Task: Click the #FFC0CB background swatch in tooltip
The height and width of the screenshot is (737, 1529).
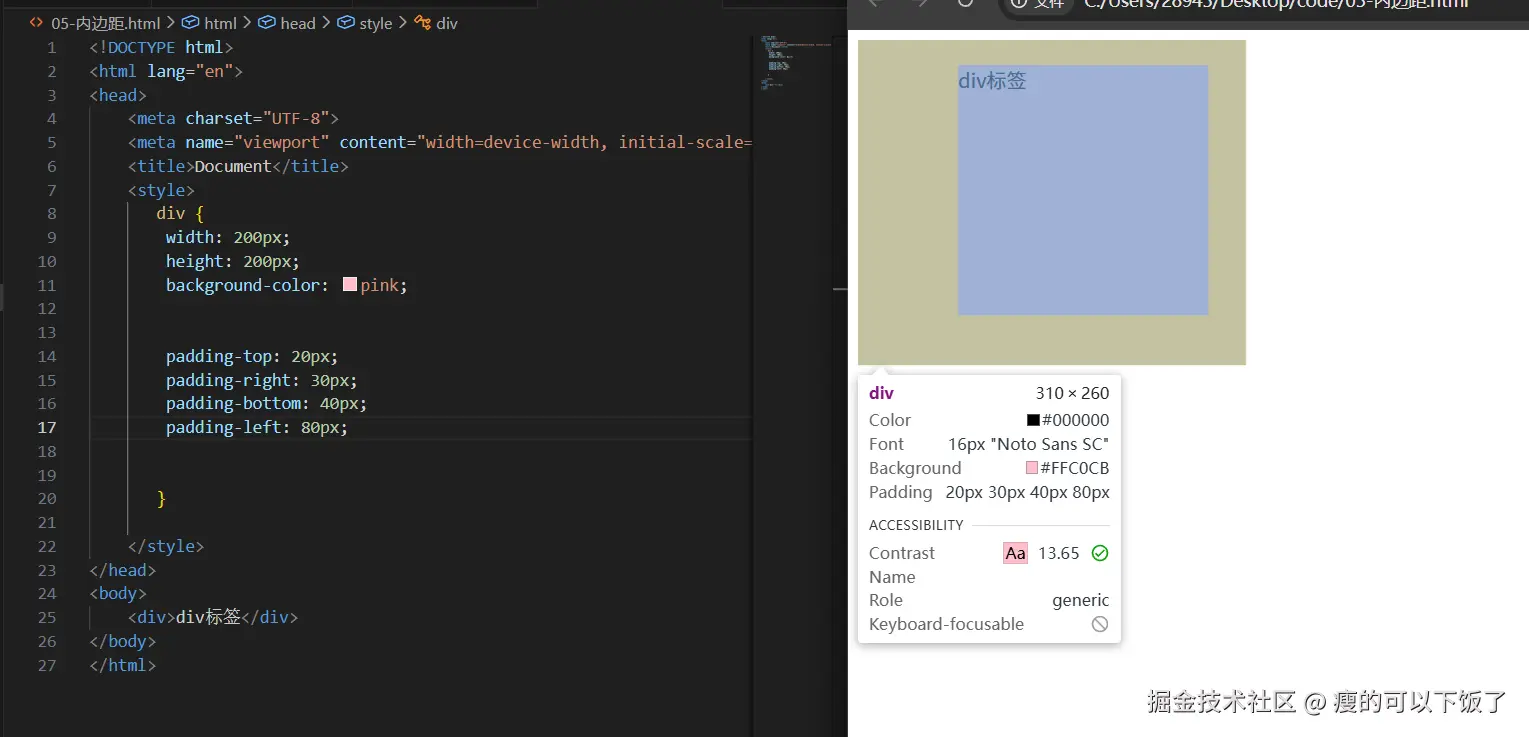Action: (x=1032, y=468)
